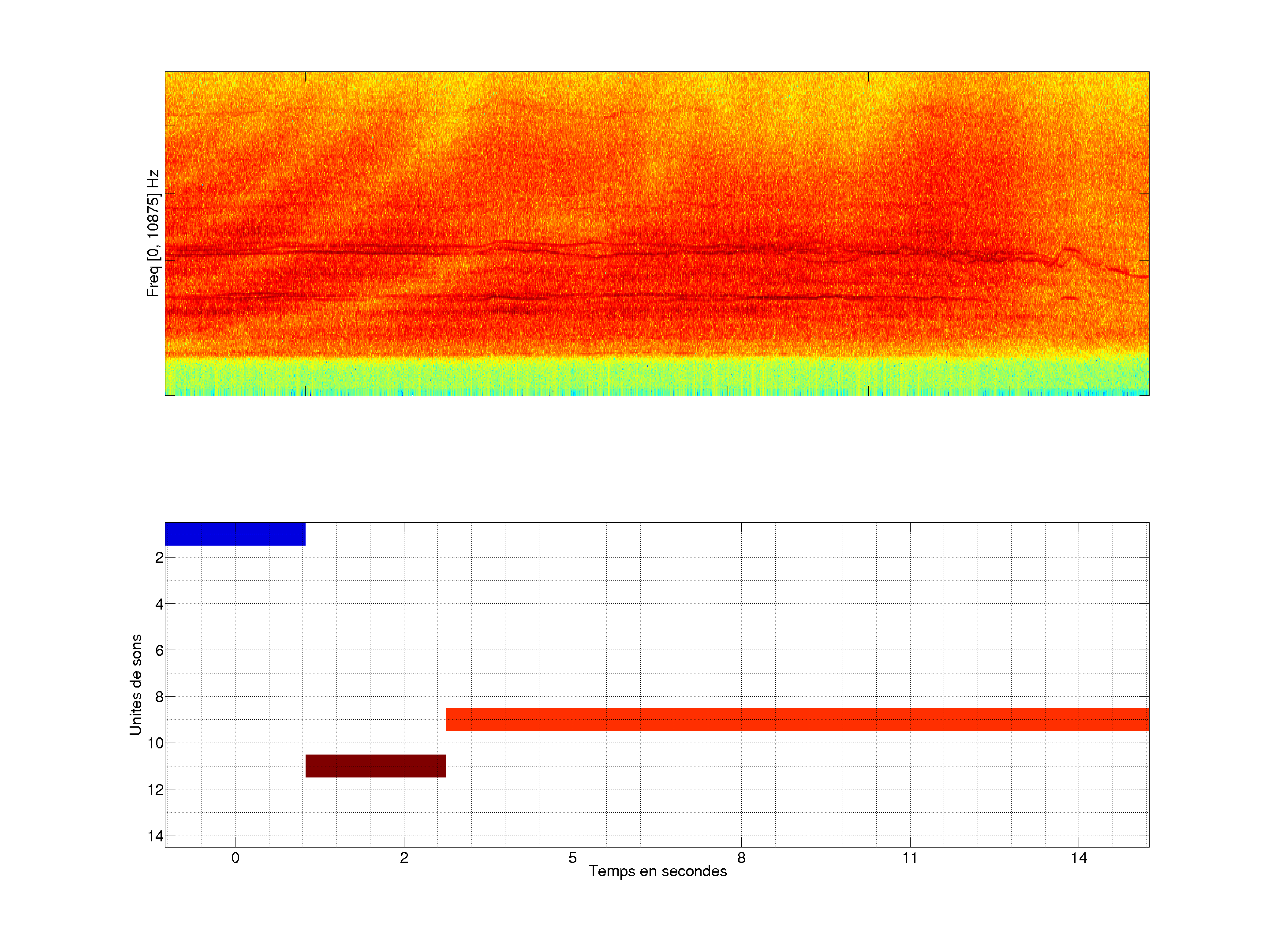Click the x-axis tick label 5
Image resolution: width=1270 pixels, height=952 pixels.
572,858
